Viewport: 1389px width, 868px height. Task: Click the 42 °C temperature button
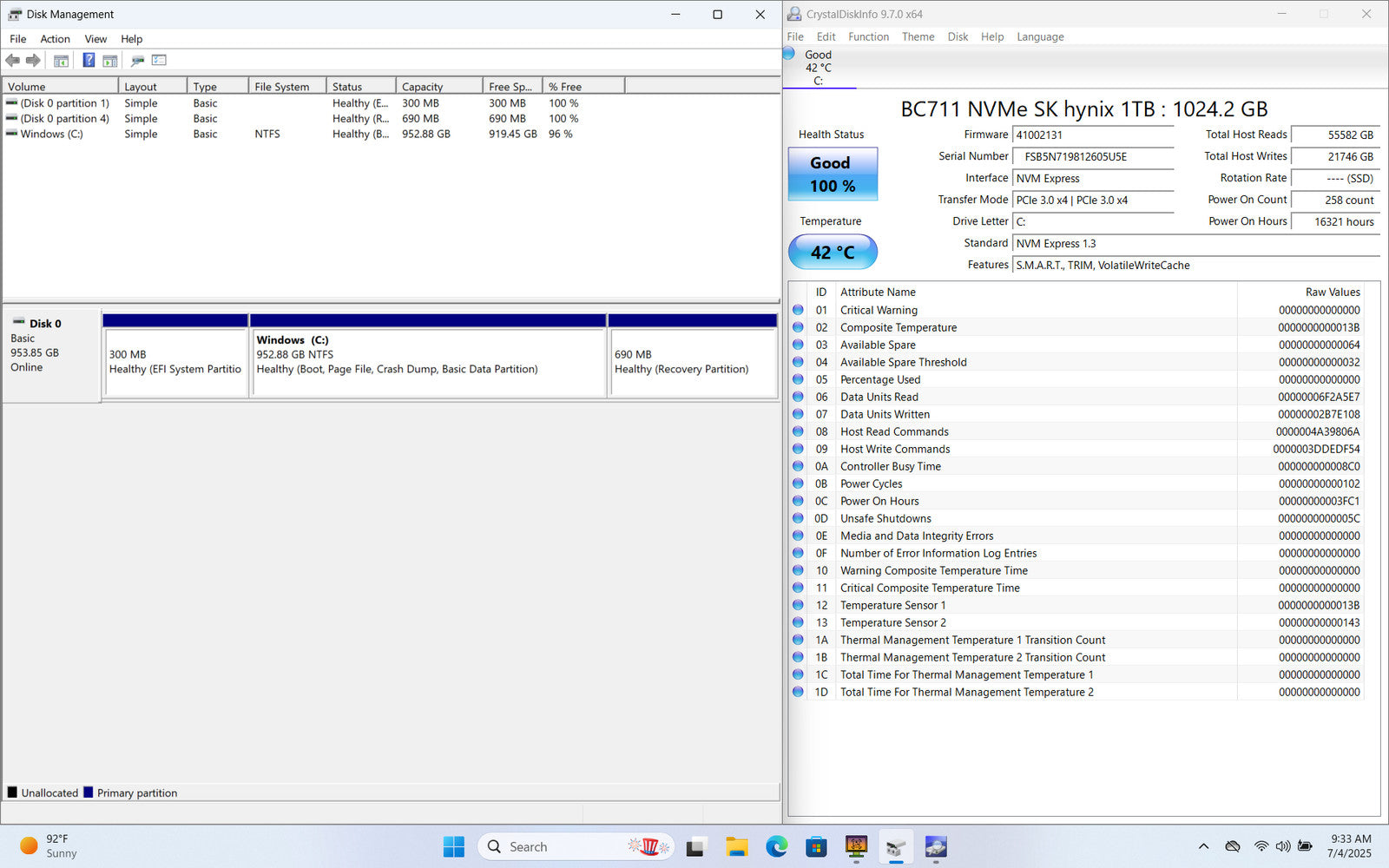coord(833,253)
